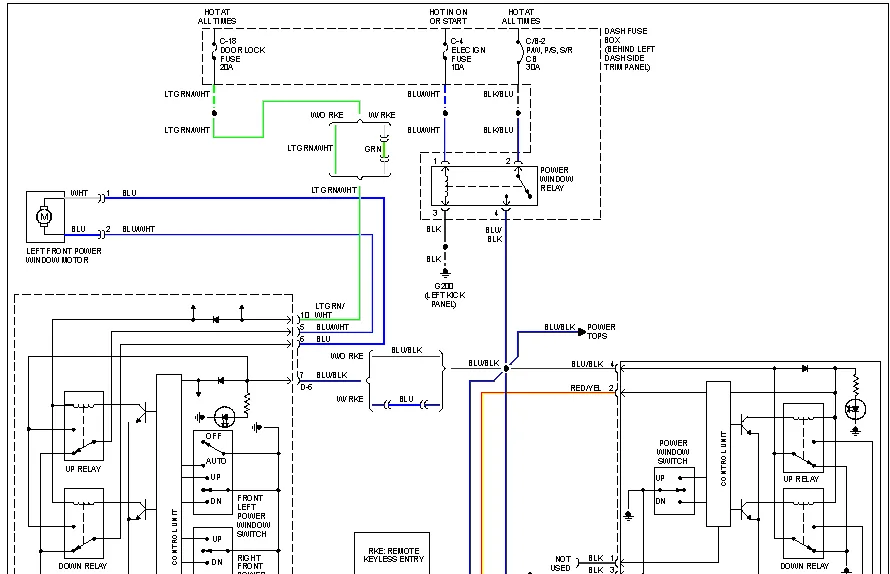Screen dimensions: 890x574
Task: Click the DASH FUSE BOX description text
Action: coord(629,49)
